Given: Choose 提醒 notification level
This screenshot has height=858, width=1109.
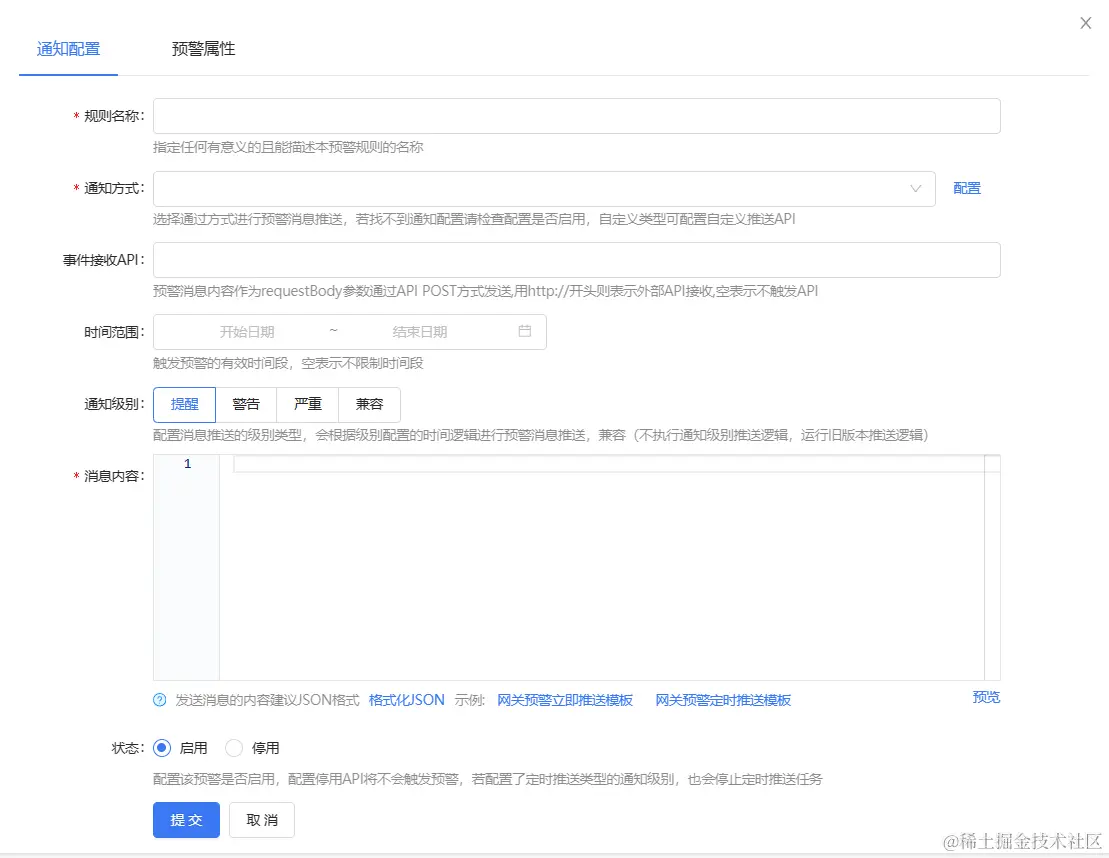Looking at the screenshot, I should (x=185, y=405).
